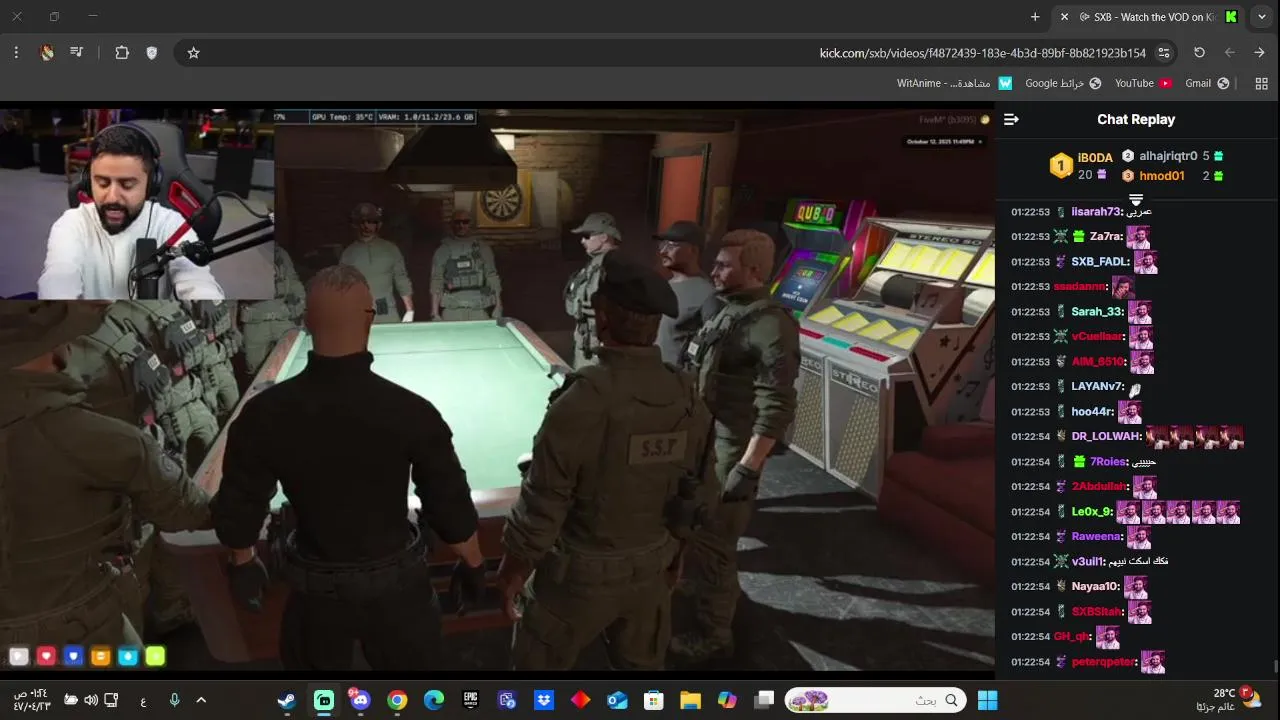Click username AIM_6510 in chat
The image size is (1280, 720).
pyautogui.click(x=1098, y=362)
